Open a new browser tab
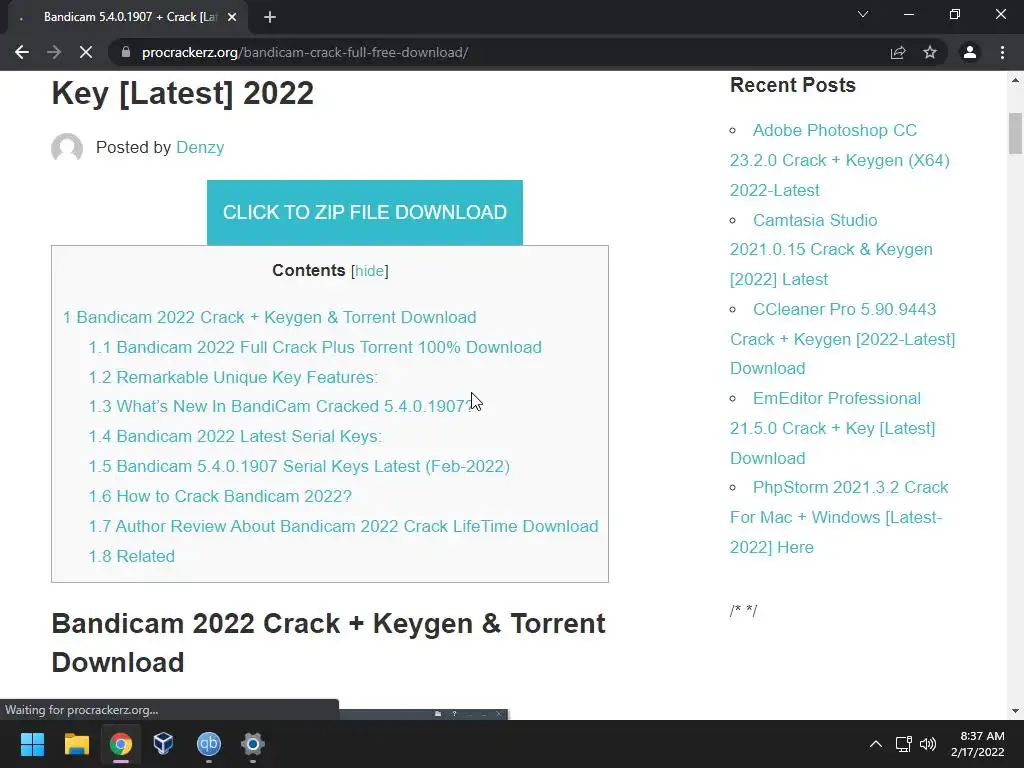1024x768 pixels. pos(270,17)
